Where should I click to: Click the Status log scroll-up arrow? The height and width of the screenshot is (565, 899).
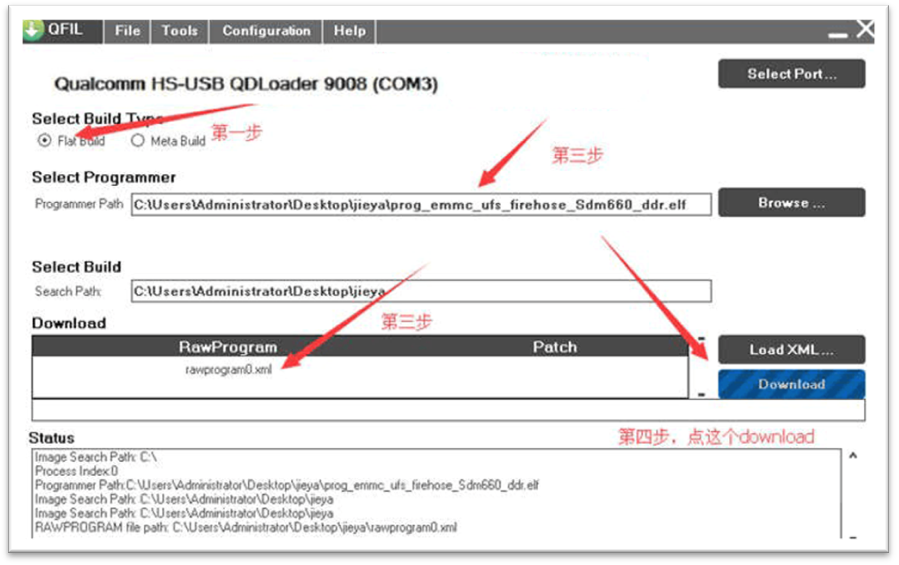click(853, 457)
